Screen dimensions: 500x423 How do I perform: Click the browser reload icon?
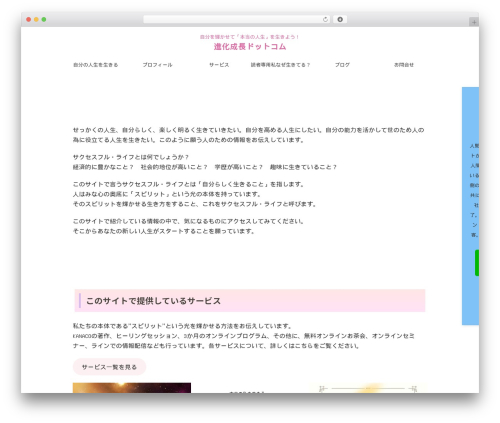point(325,19)
